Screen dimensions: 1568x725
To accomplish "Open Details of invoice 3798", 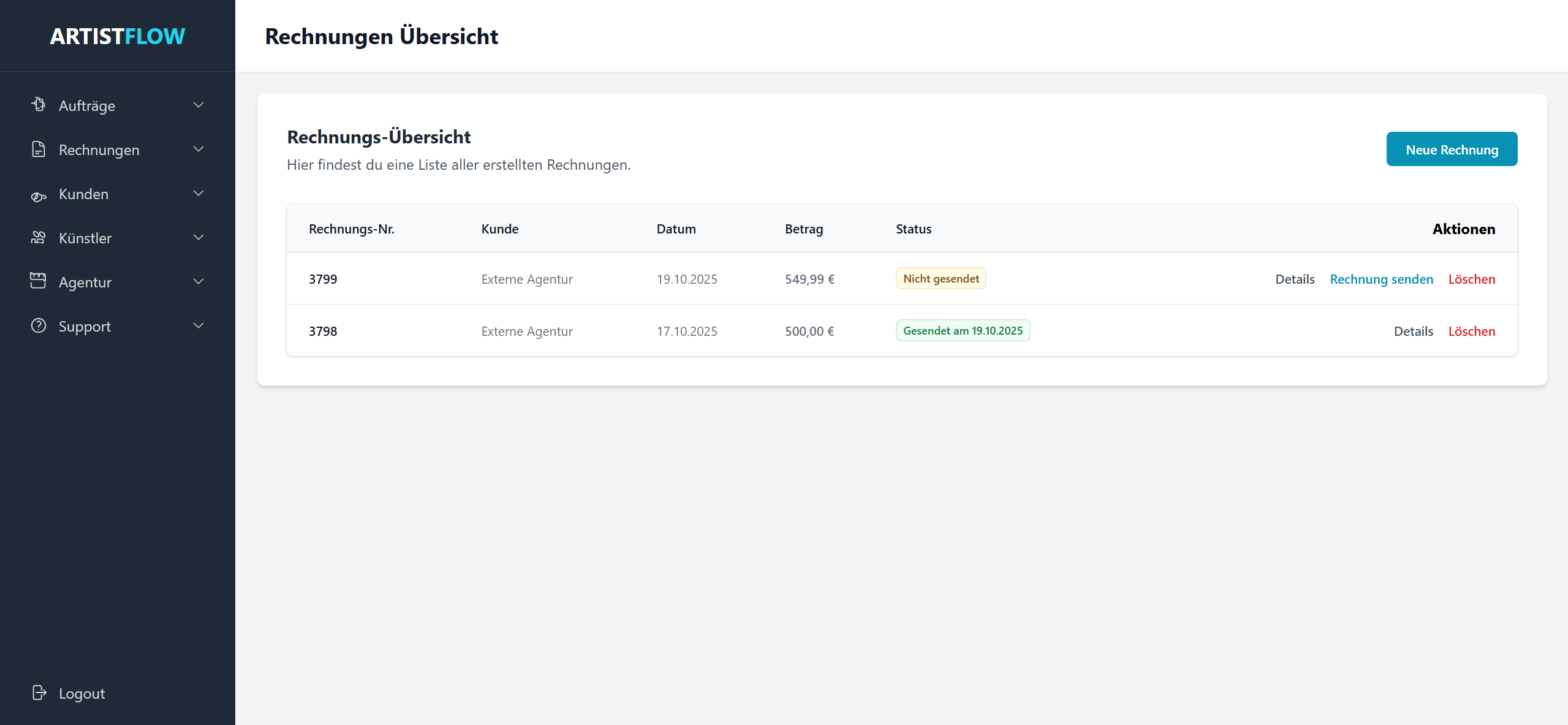I will click(x=1413, y=331).
